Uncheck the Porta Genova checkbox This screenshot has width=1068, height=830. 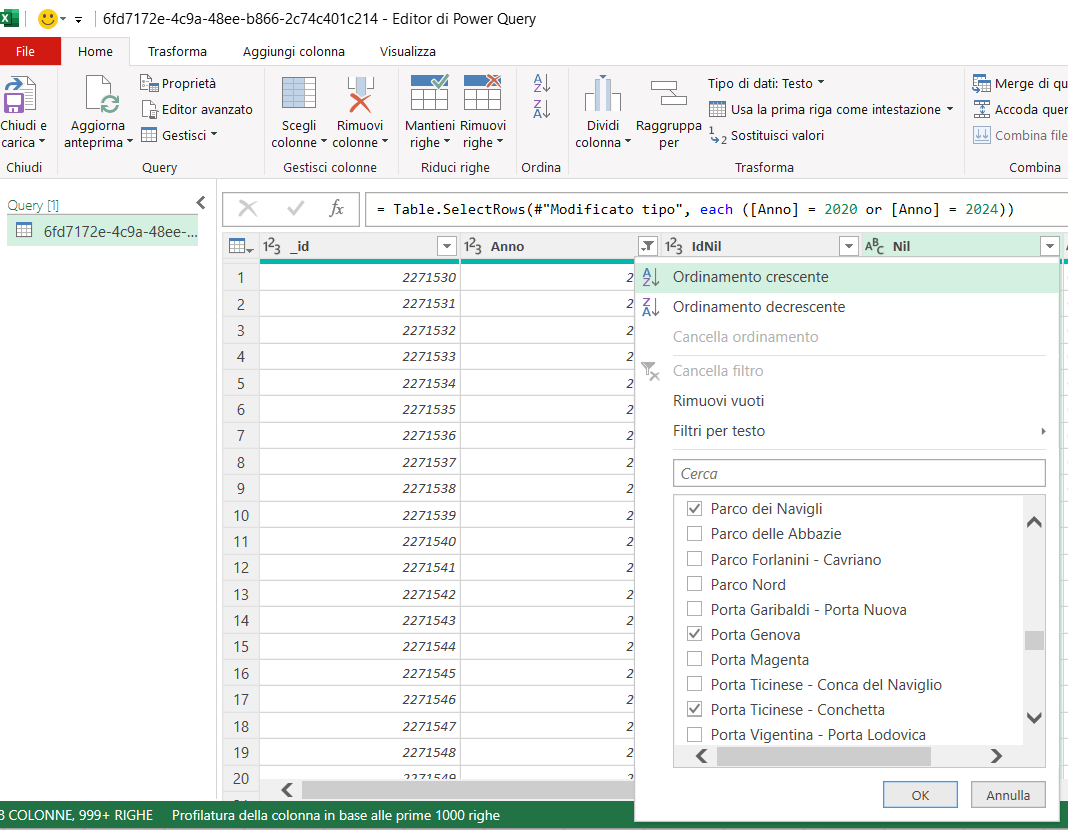pyautogui.click(x=694, y=635)
